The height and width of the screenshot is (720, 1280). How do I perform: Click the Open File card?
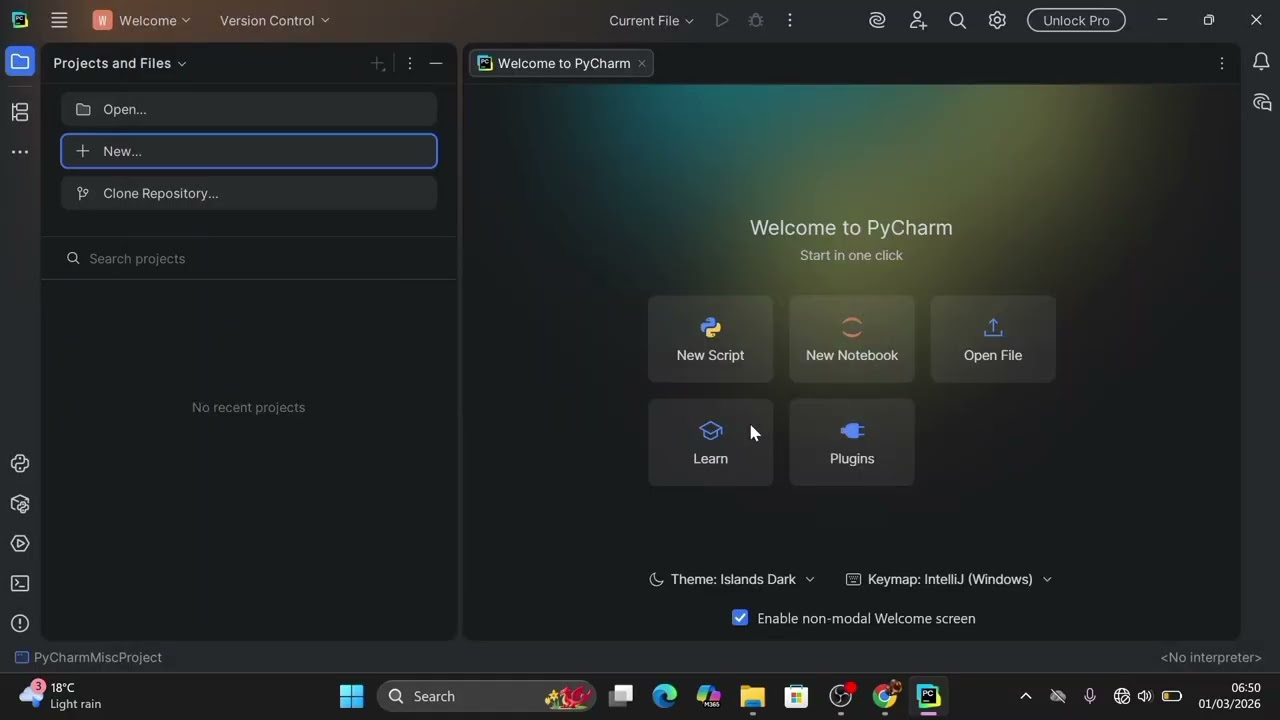pos(993,339)
